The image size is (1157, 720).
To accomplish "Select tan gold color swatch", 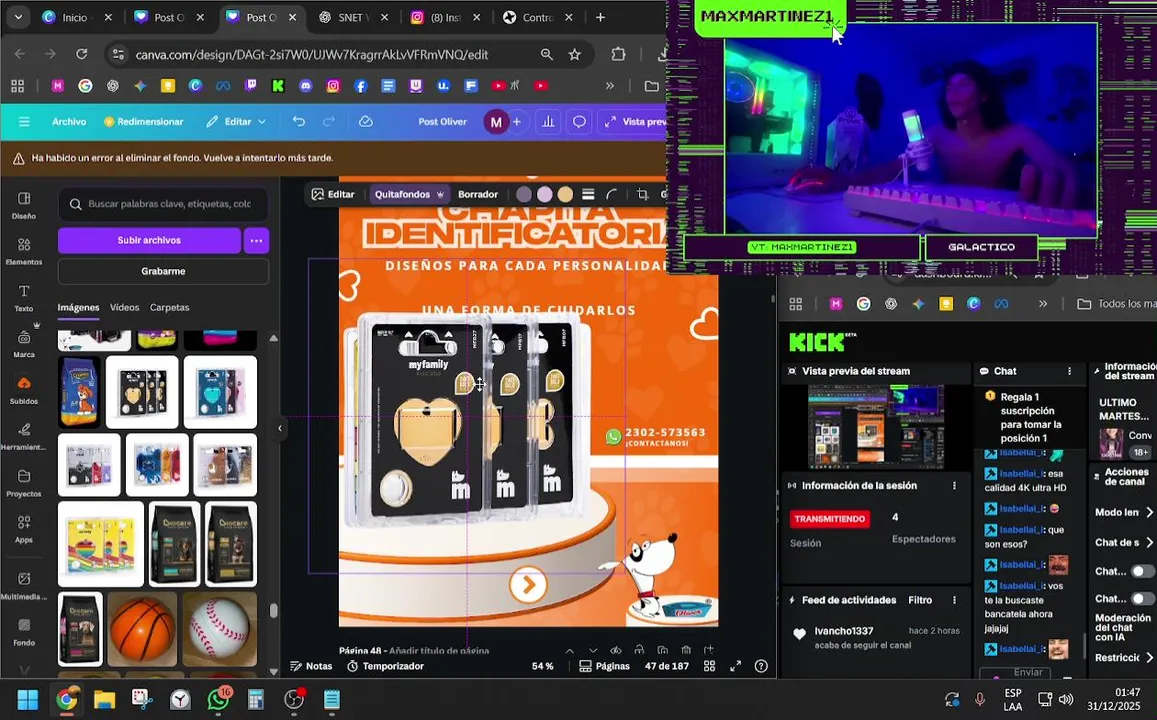I will pos(565,195).
